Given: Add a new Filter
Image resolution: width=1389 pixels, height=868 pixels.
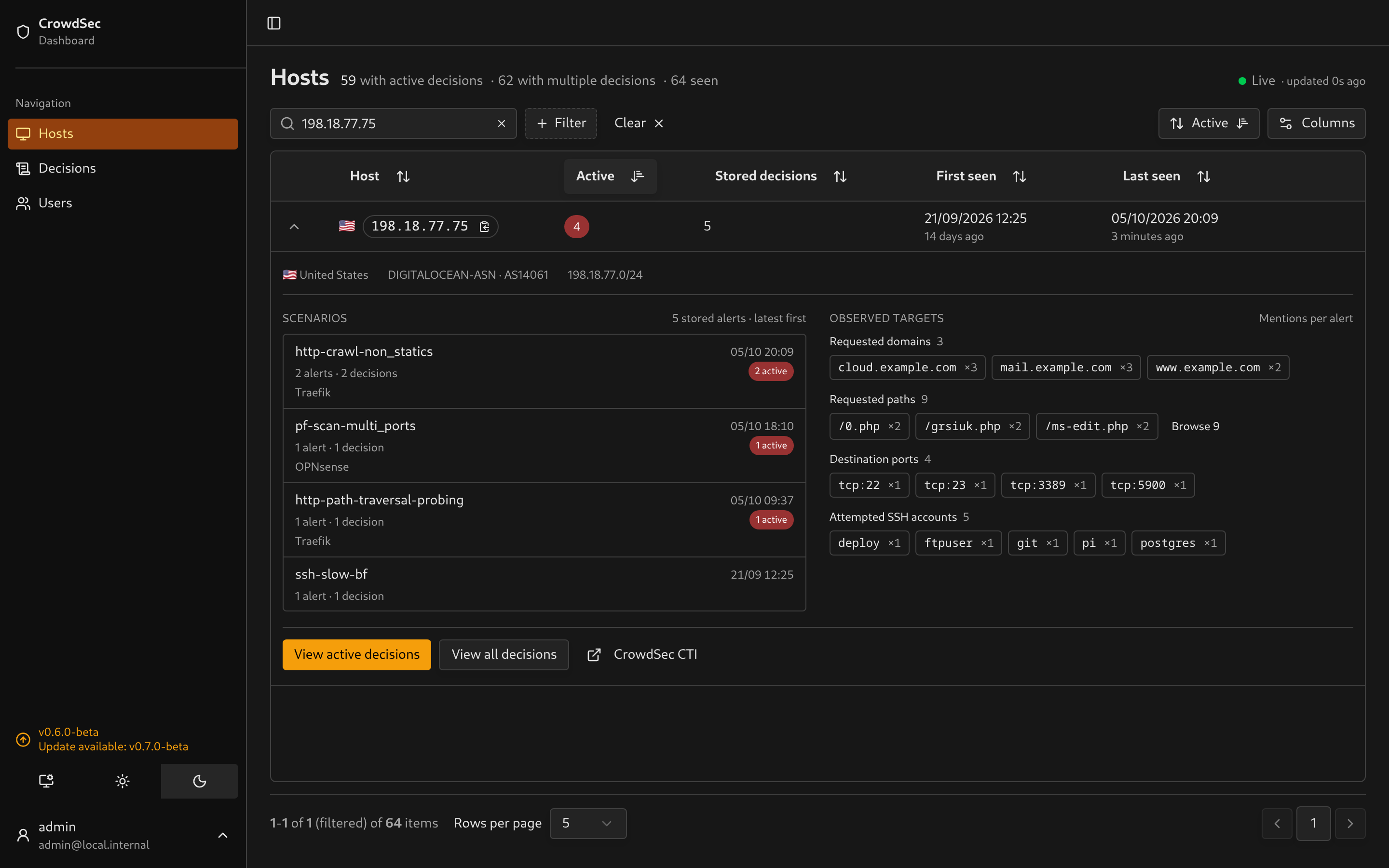Looking at the screenshot, I should click(x=560, y=123).
